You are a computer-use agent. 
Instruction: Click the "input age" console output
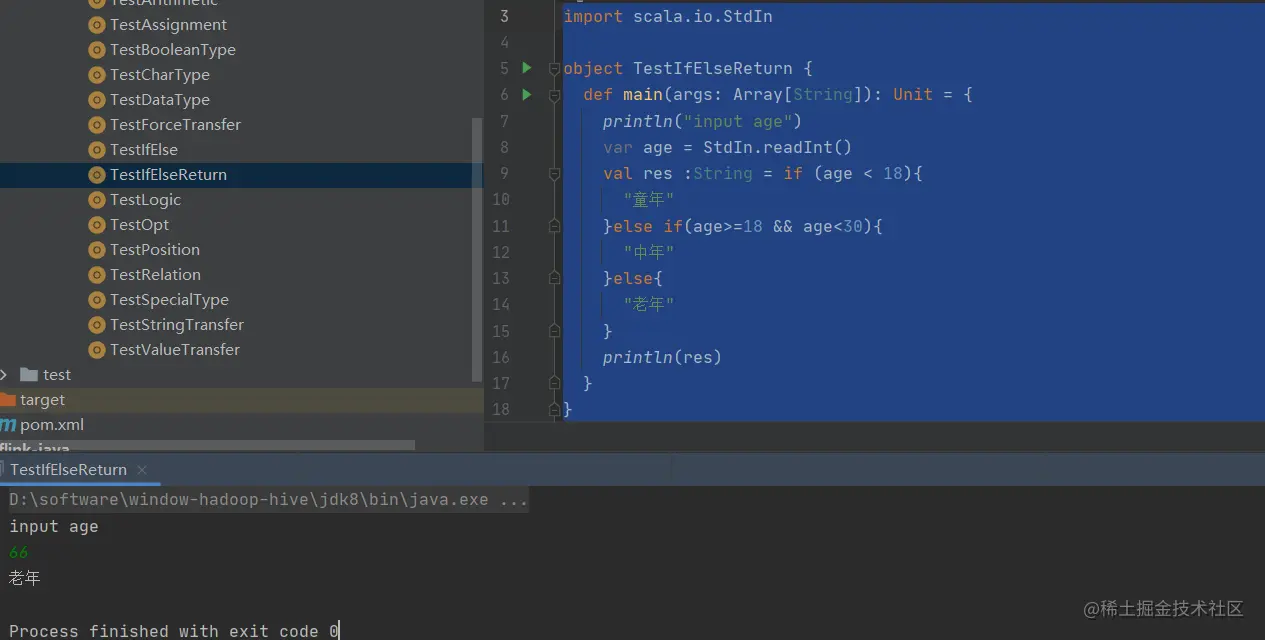54,527
